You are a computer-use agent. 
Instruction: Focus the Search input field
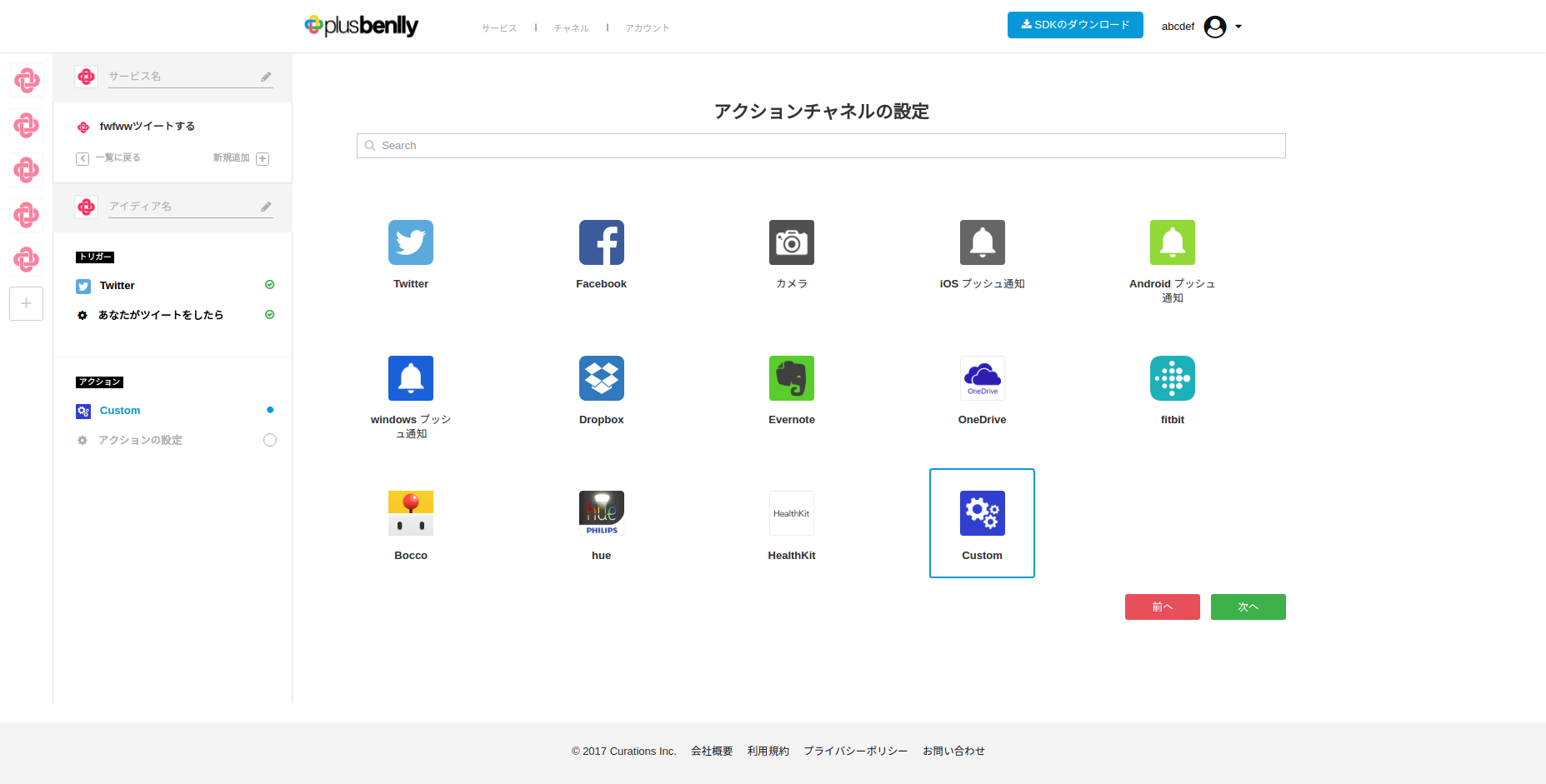(x=821, y=146)
